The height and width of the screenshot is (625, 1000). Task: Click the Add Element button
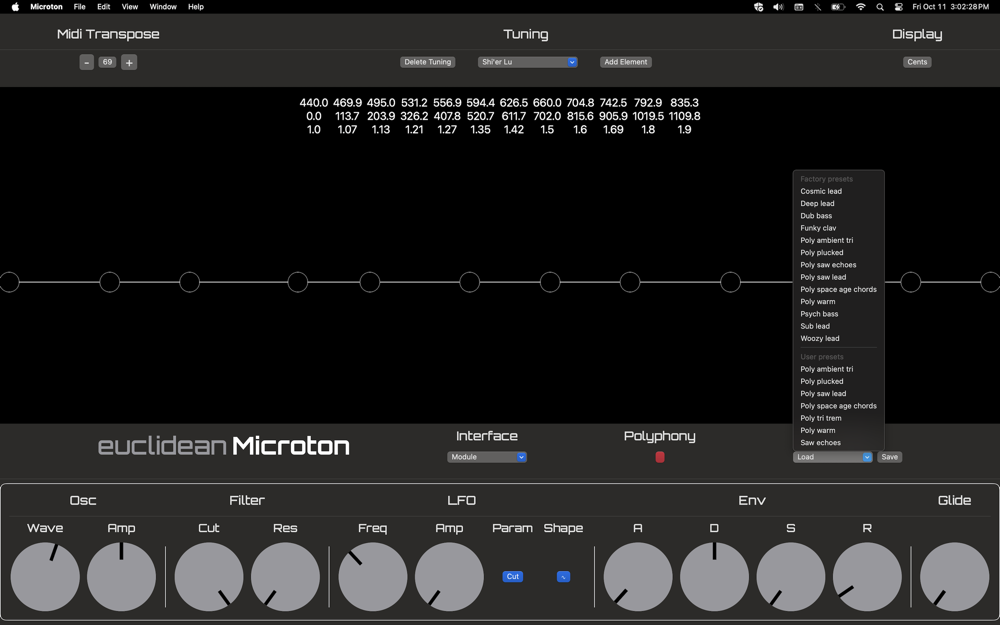click(x=626, y=62)
